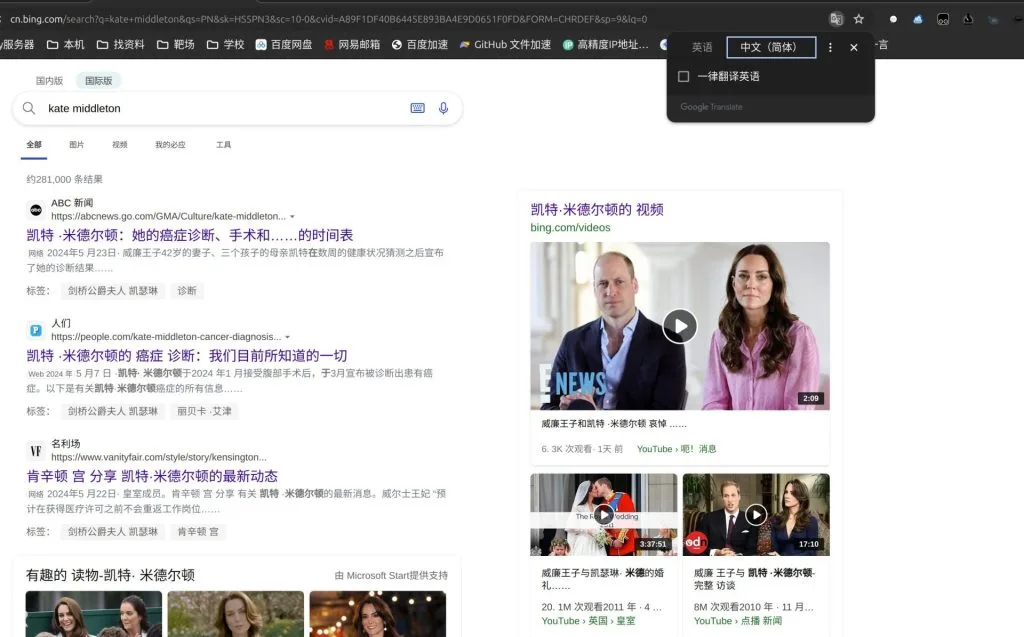The image size is (1024, 637).
Task: Open the 图片 results tab
Action: (76, 144)
